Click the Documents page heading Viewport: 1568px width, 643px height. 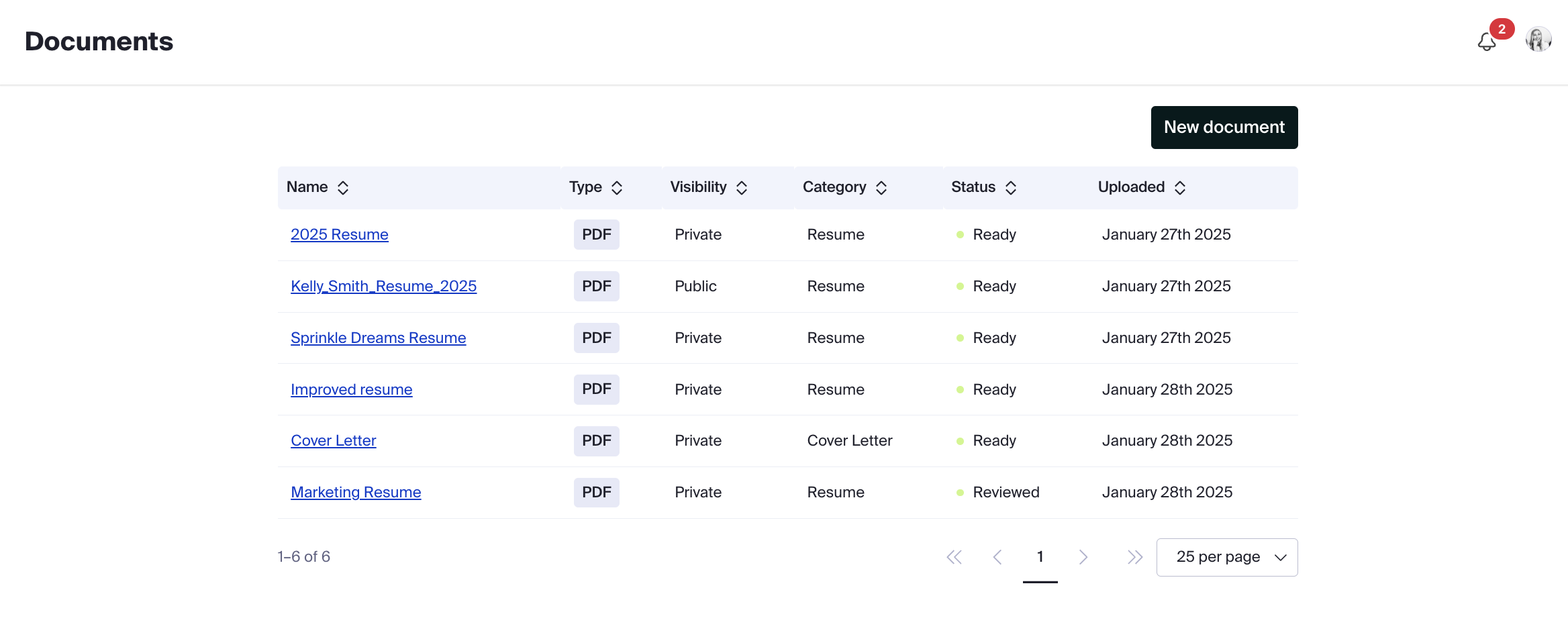click(x=99, y=42)
